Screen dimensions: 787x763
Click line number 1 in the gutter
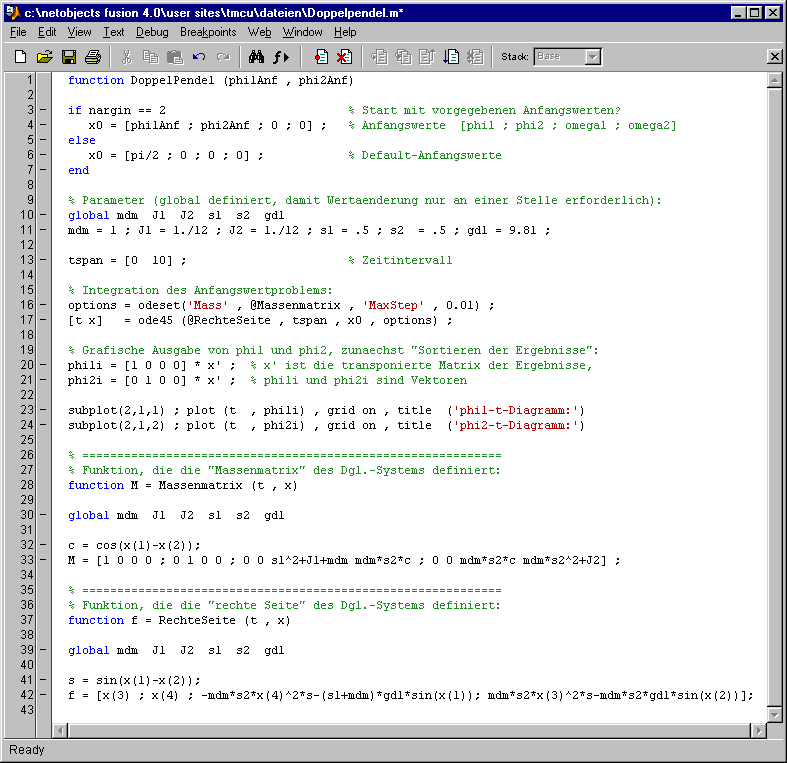(x=30, y=80)
